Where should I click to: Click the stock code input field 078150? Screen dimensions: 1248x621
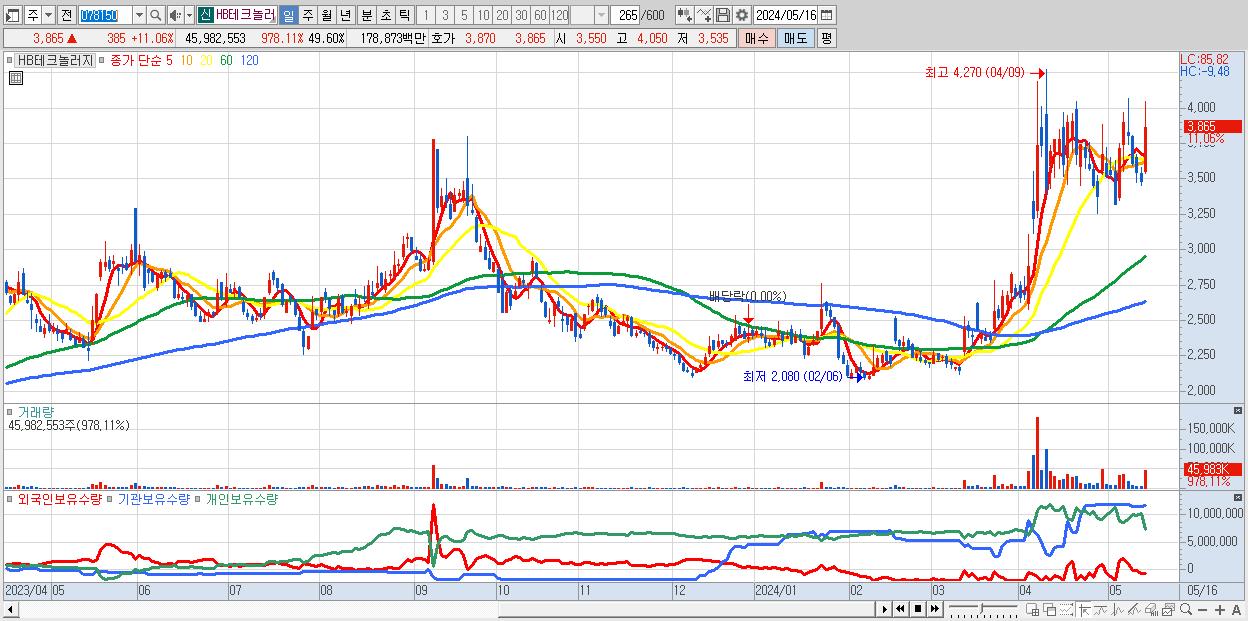click(x=105, y=15)
